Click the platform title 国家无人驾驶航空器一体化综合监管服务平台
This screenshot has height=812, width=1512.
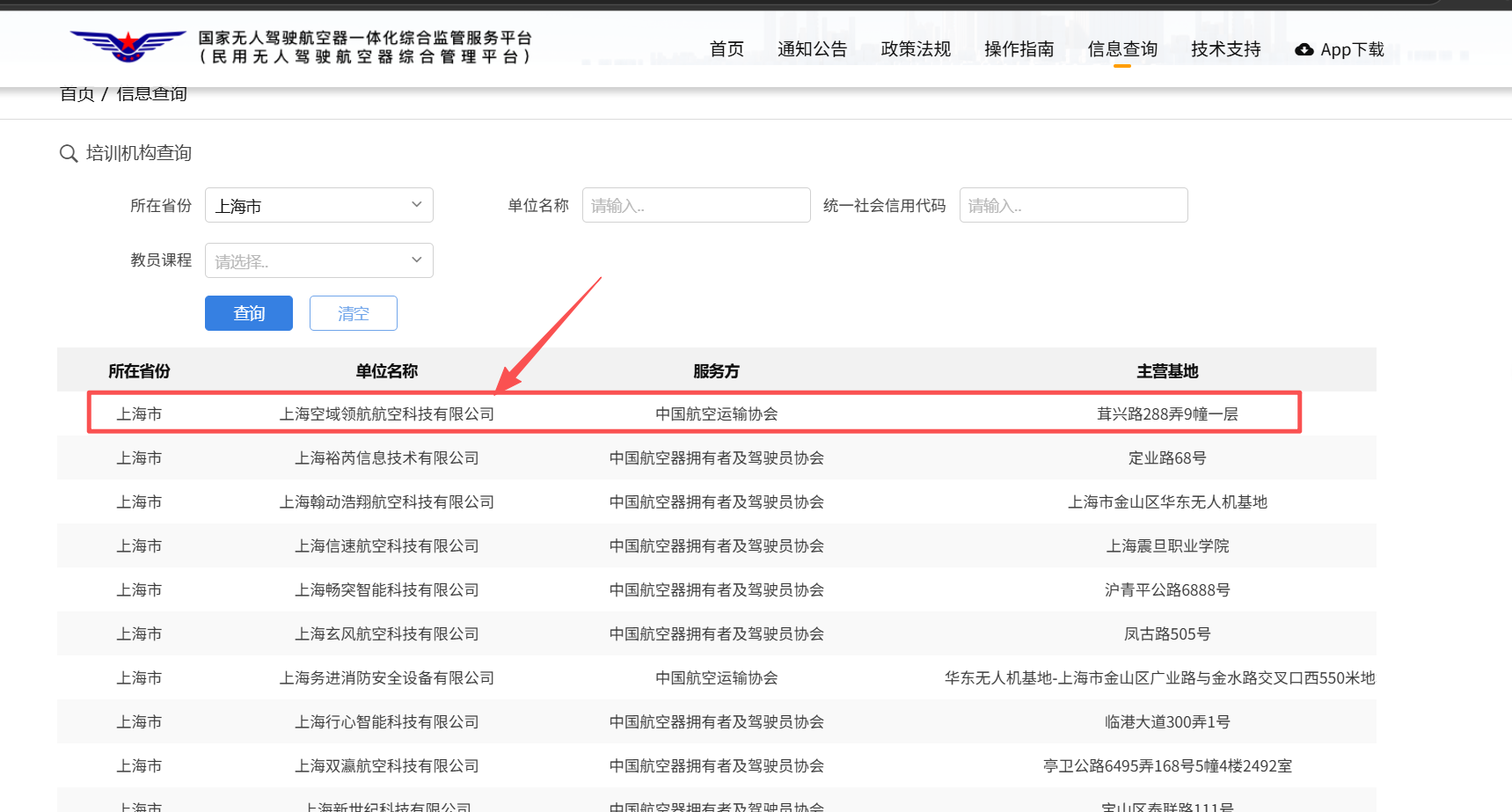coord(365,38)
